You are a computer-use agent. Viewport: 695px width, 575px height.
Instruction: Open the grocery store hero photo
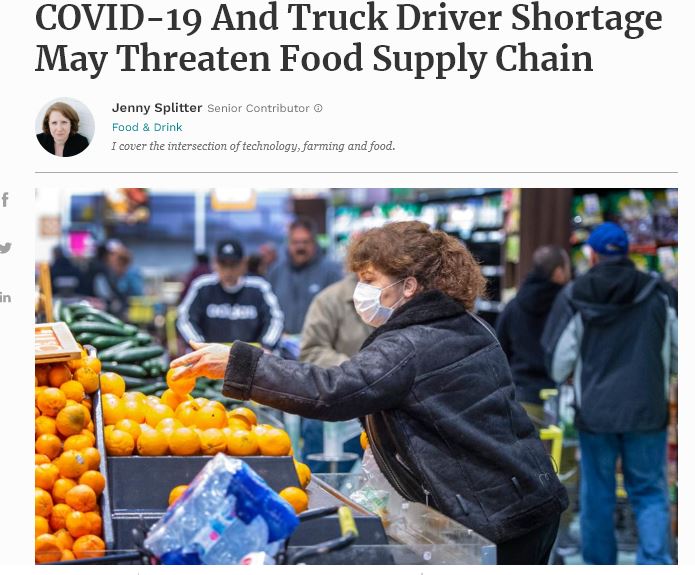(356, 376)
